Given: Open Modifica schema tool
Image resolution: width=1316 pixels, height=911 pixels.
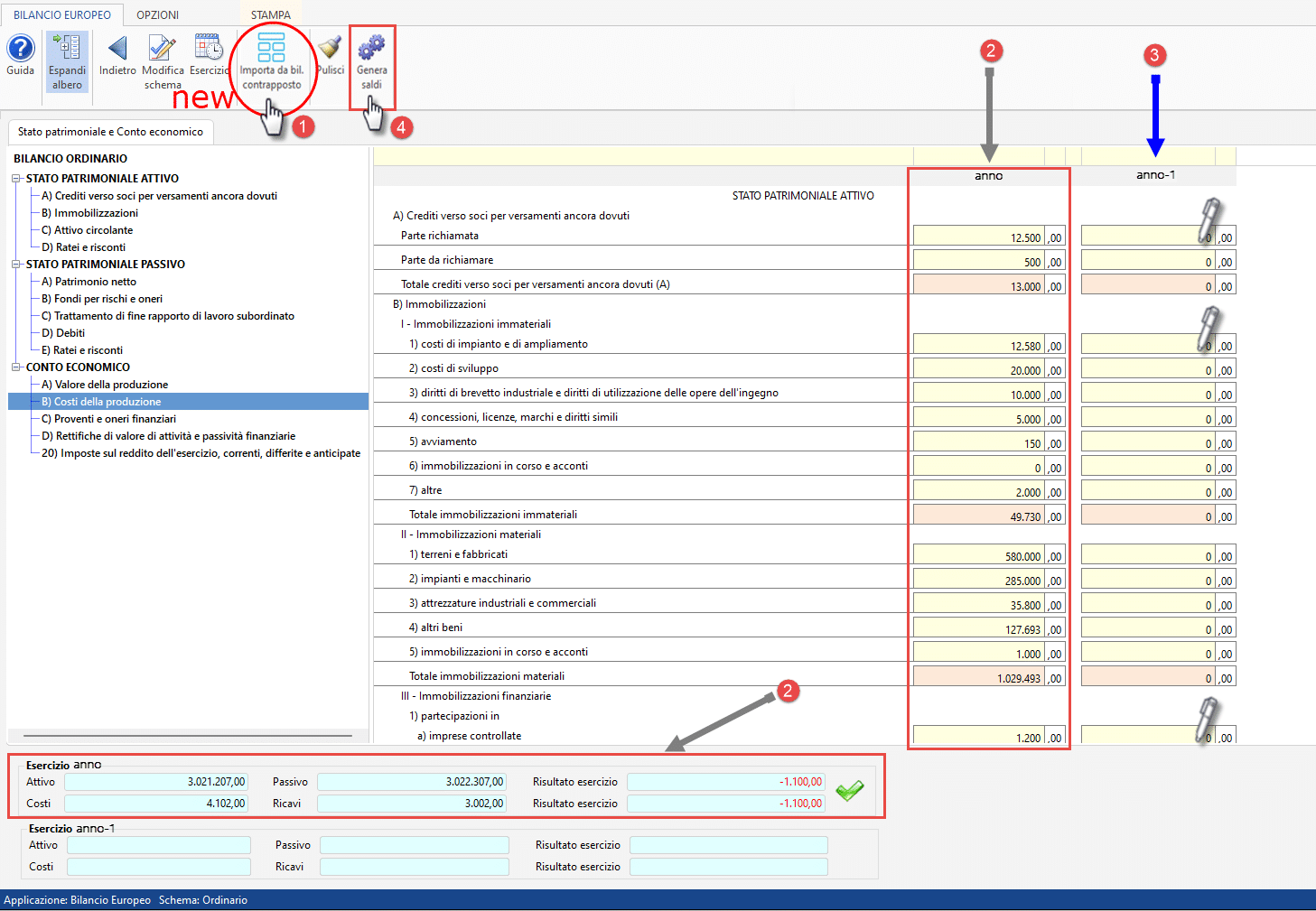Looking at the screenshot, I should click(x=163, y=62).
